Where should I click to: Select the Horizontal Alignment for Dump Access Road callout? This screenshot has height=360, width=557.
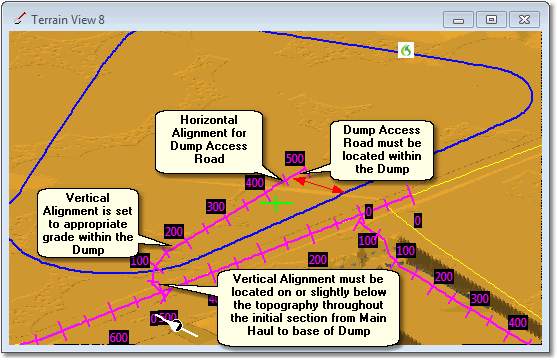point(209,141)
